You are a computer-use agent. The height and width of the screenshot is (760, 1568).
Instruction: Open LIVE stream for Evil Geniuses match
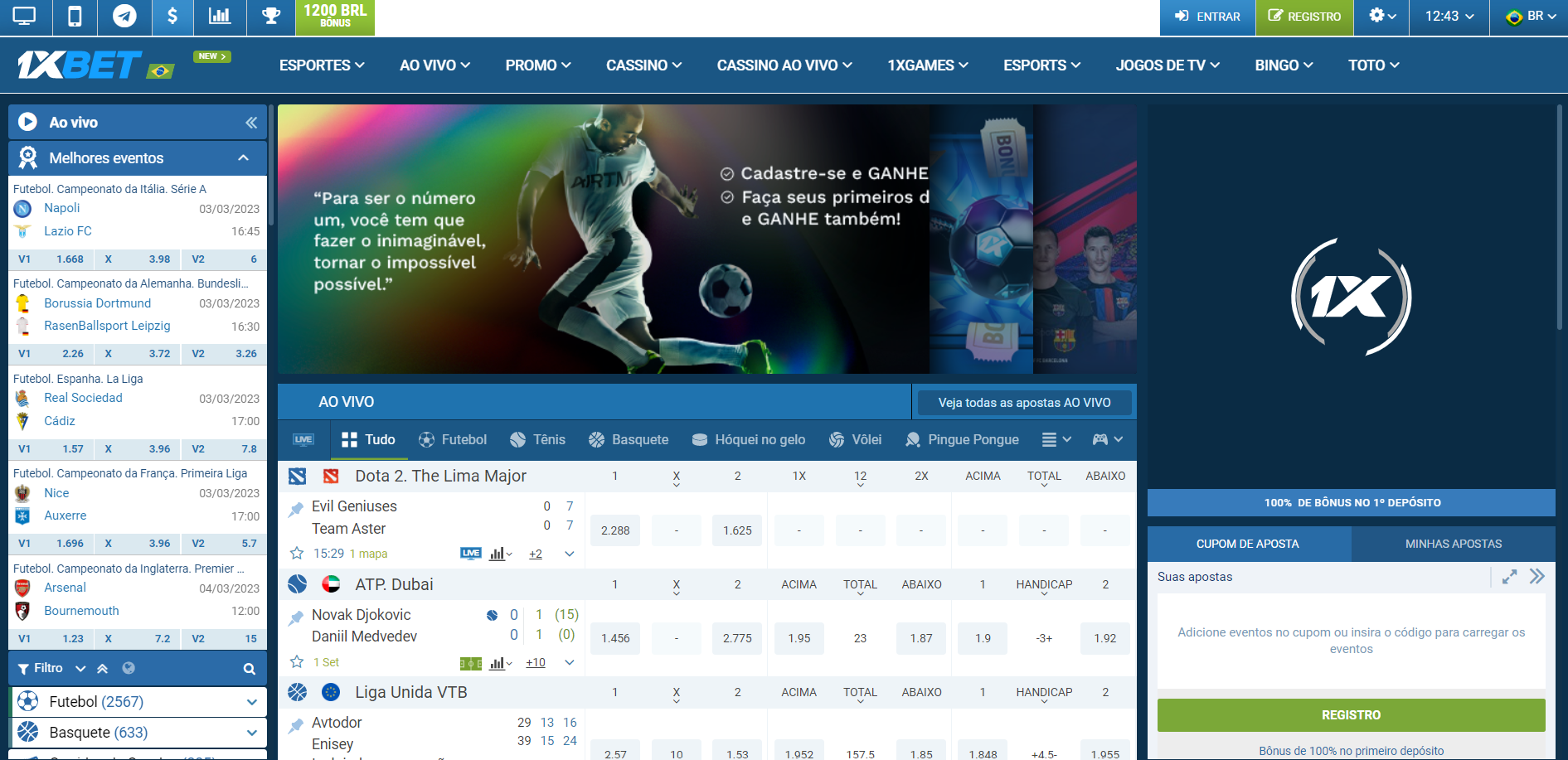pyautogui.click(x=471, y=554)
